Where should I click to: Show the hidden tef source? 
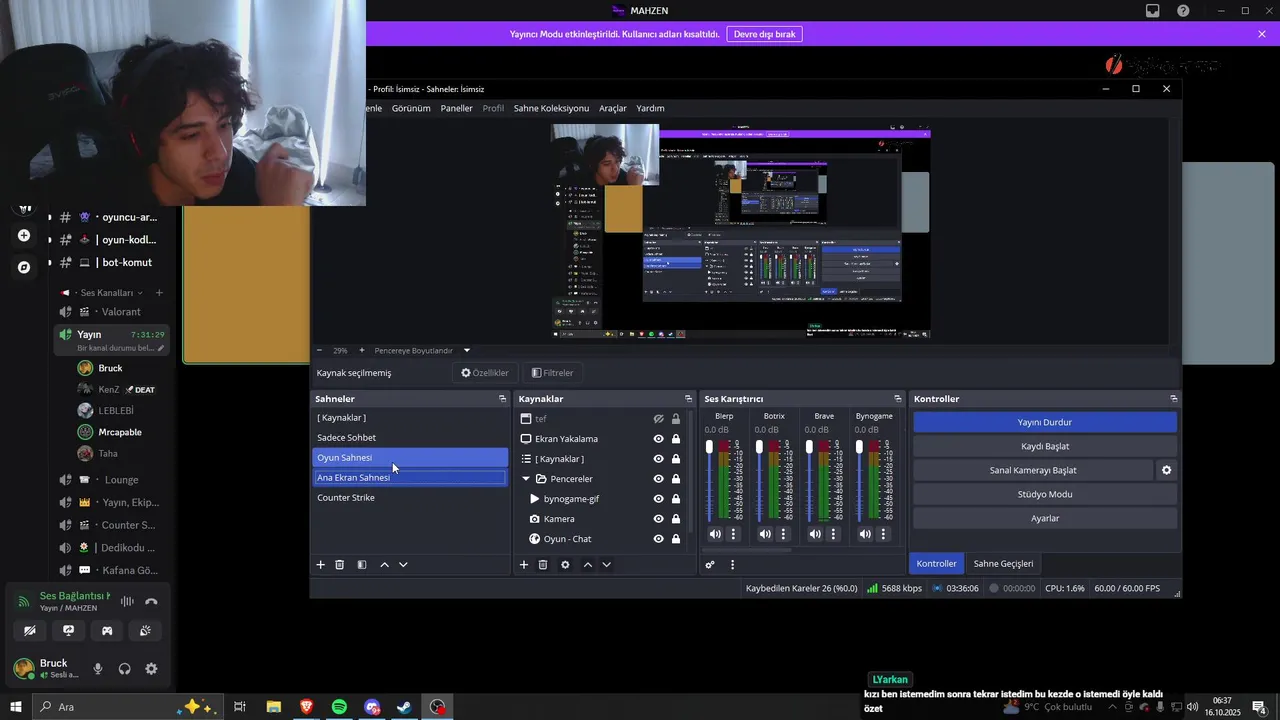659,419
